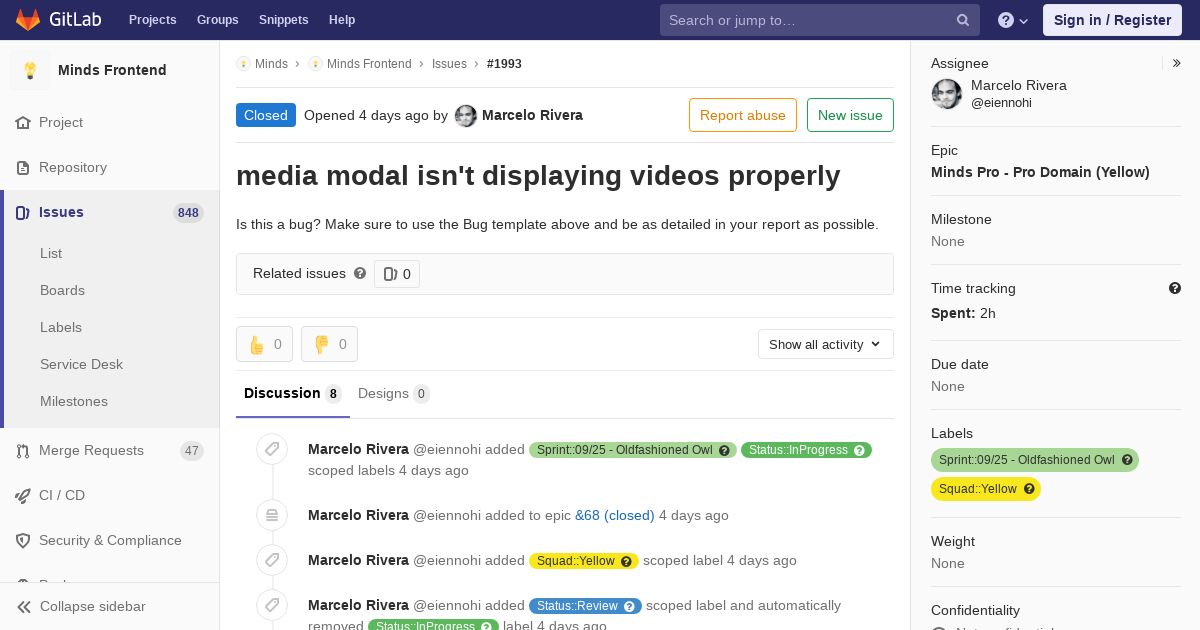The image size is (1200, 630).
Task: Click the @eiennohi assignee username
Action: 1001,103
